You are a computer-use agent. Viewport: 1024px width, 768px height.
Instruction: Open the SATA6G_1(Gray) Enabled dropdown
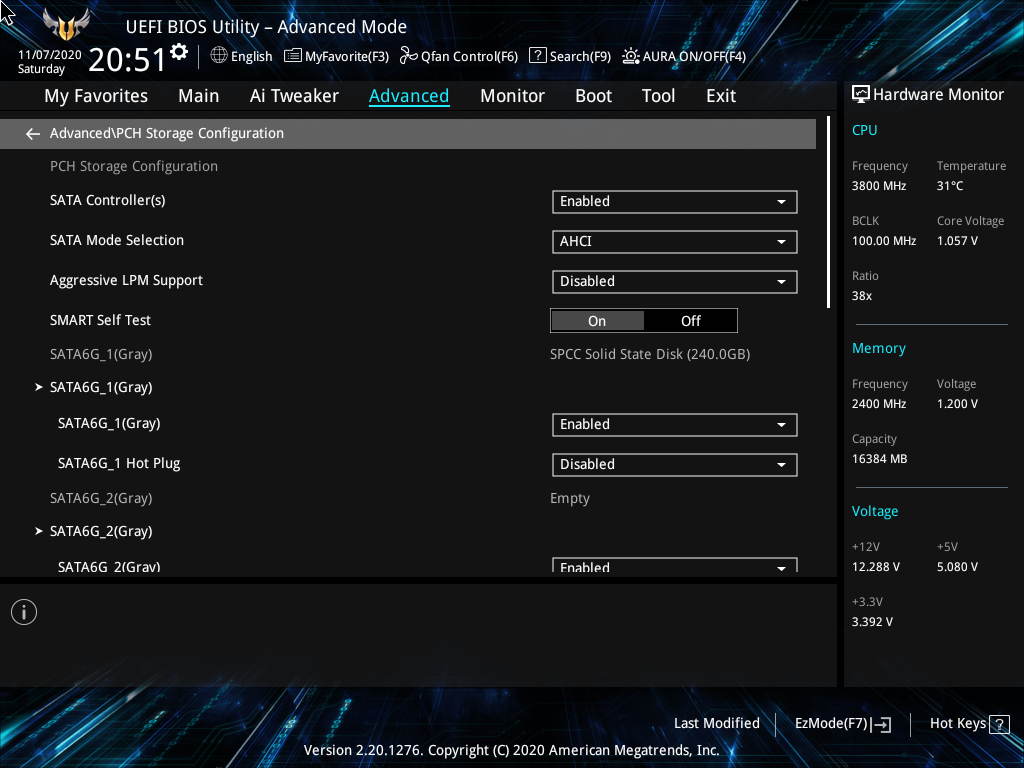675,424
